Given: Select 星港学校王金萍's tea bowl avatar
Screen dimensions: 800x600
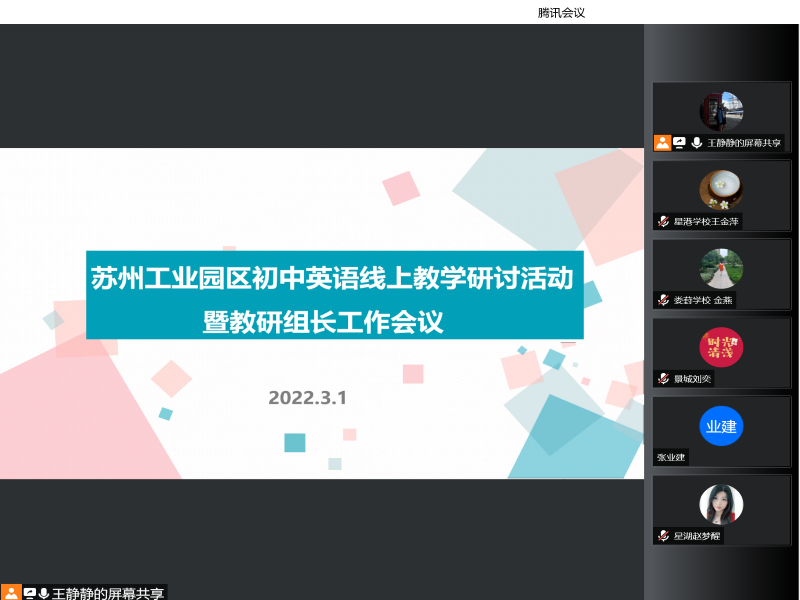Looking at the screenshot, I should click(x=721, y=189).
